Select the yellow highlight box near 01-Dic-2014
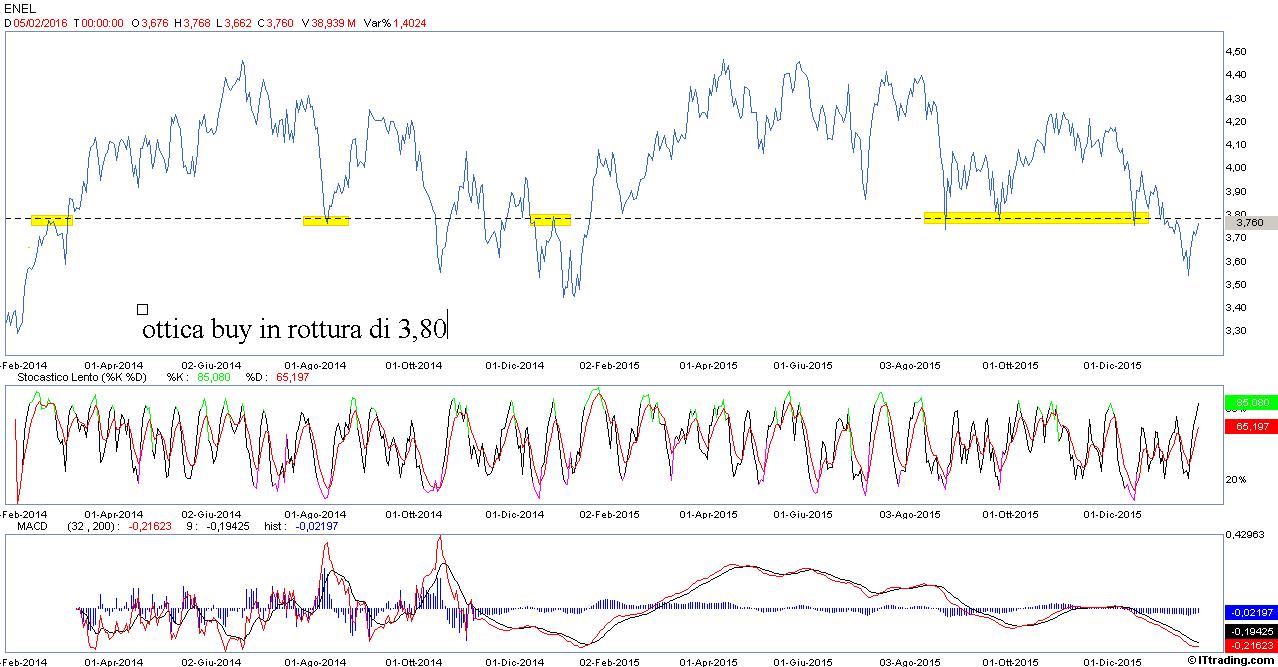 [x=550, y=220]
